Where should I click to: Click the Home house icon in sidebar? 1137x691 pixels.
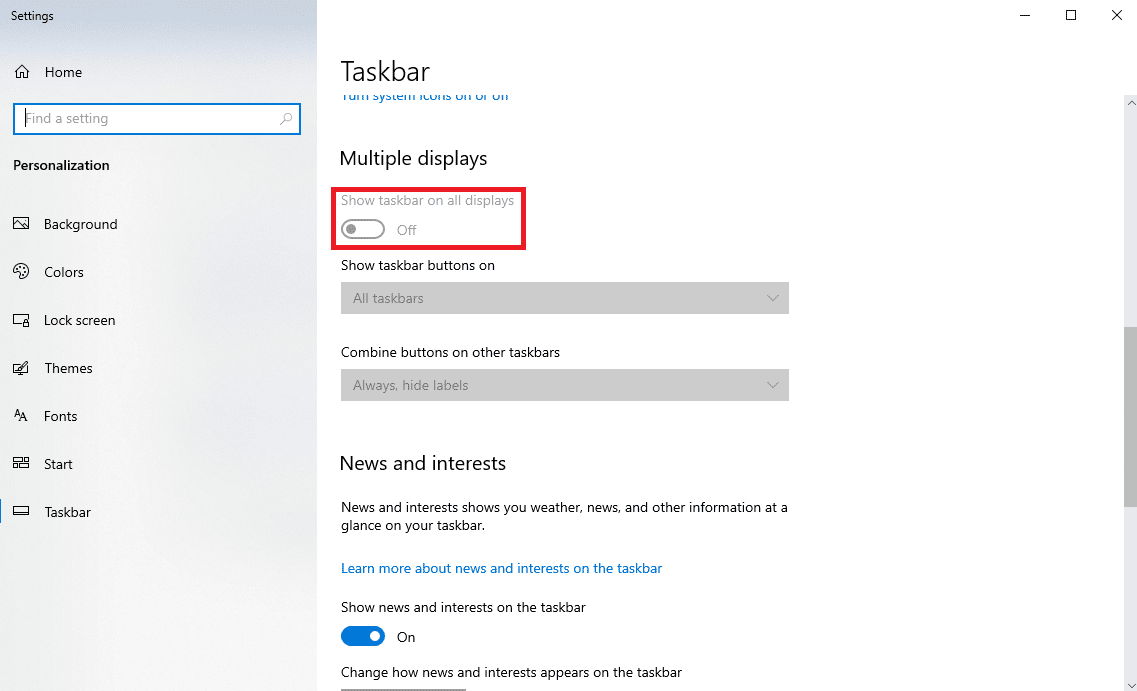22,72
